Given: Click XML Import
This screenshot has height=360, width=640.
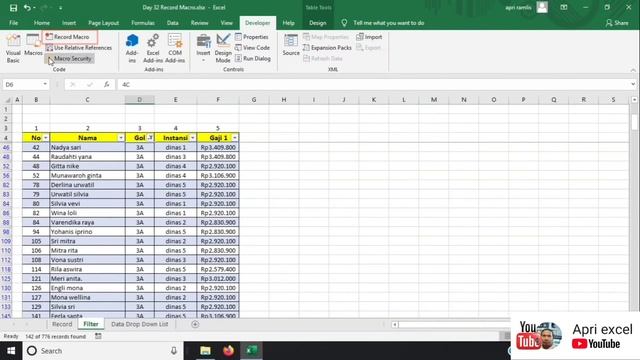Looking at the screenshot, I should (369, 37).
